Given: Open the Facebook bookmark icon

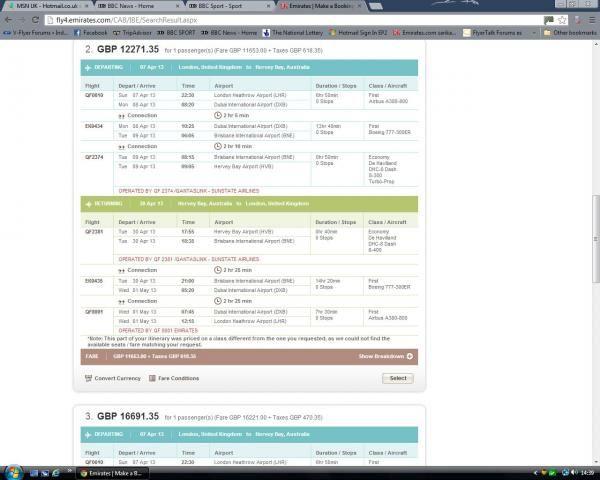Looking at the screenshot, I should point(77,33).
